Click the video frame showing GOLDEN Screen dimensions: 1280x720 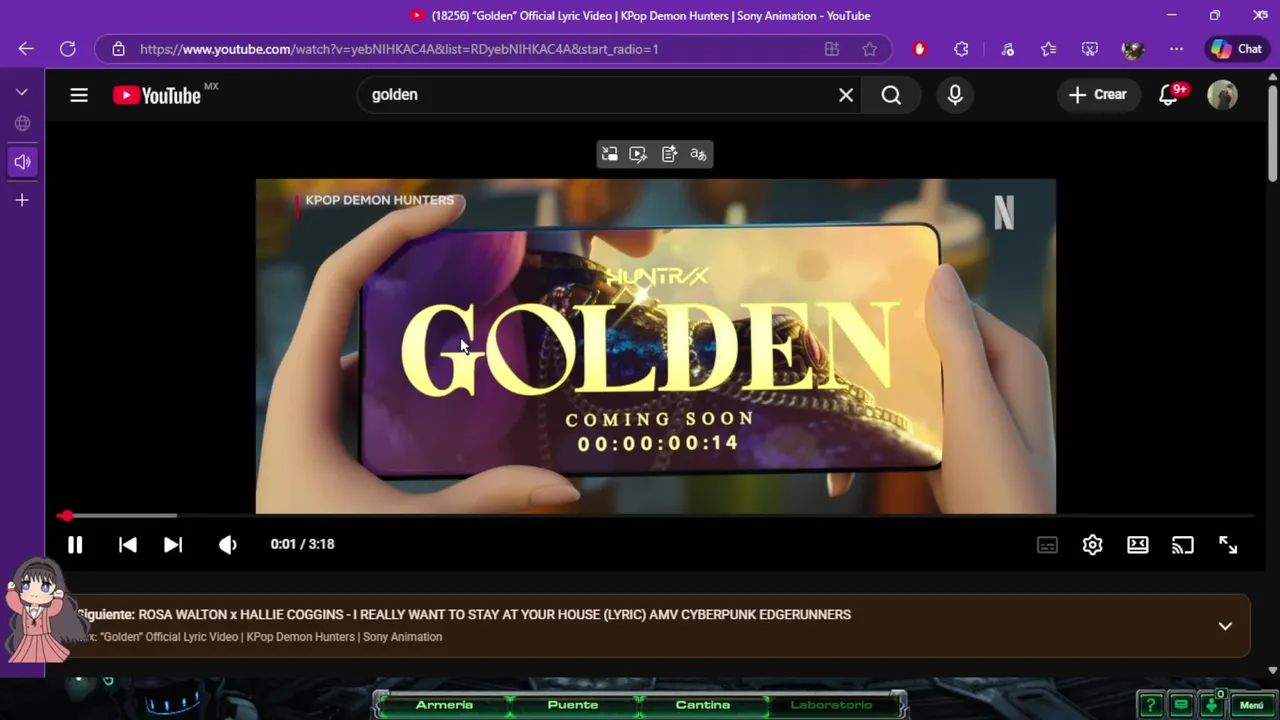pos(655,346)
